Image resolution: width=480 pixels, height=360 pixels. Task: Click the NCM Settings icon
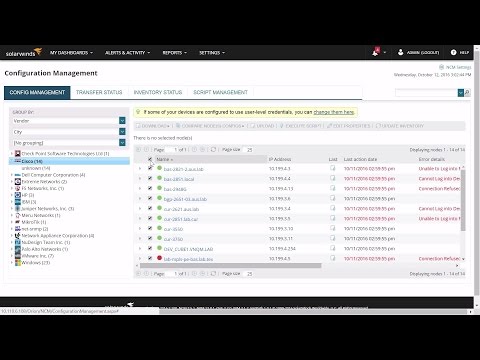(441, 67)
